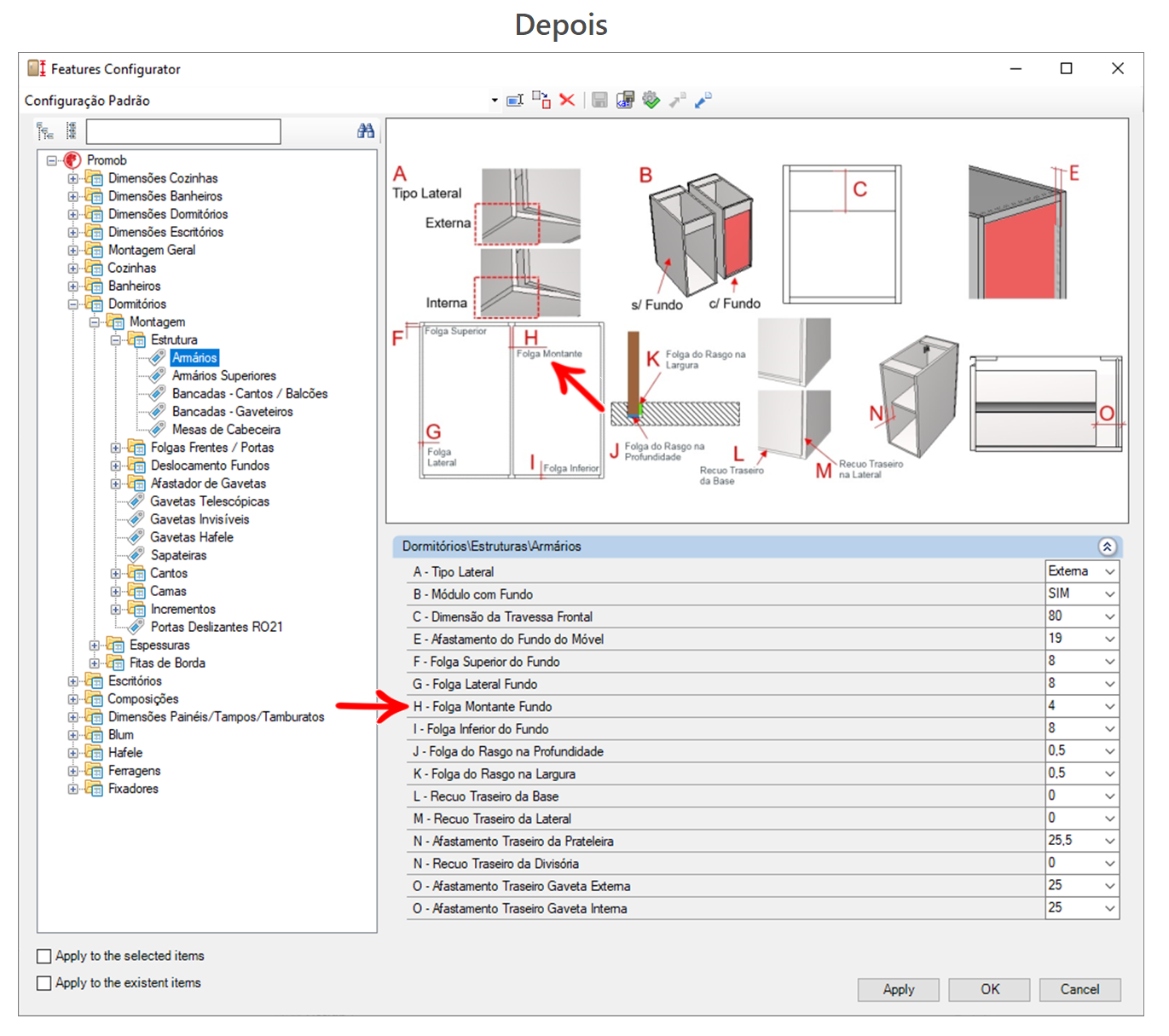The image size is (1169, 1036).
Task: Click the copy configuration icon
Action: (541, 101)
